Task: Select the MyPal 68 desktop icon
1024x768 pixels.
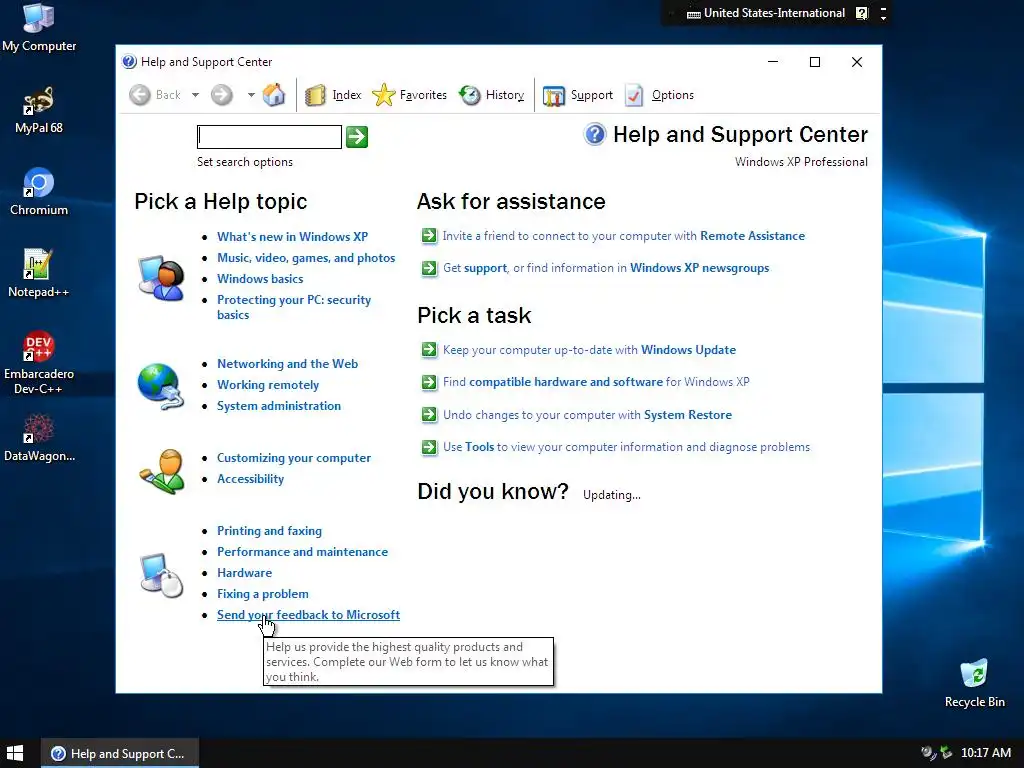Action: tap(39, 111)
